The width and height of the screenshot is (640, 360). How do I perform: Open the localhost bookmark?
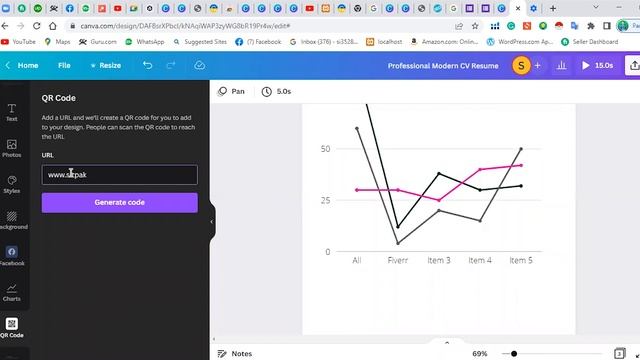[x=384, y=42]
